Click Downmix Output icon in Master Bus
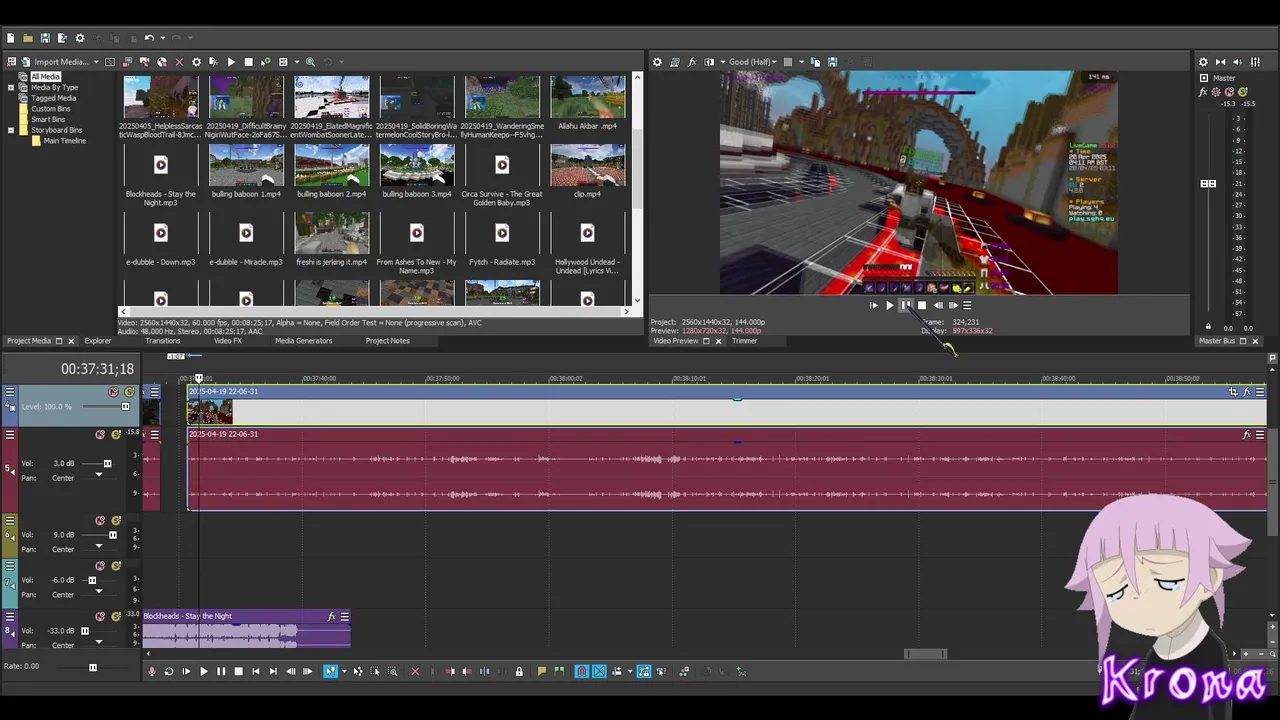Viewport: 1280px width, 720px height. pyautogui.click(x=1221, y=62)
